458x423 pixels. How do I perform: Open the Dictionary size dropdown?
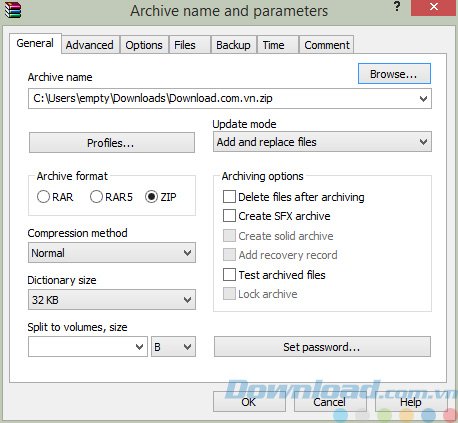[112, 300]
